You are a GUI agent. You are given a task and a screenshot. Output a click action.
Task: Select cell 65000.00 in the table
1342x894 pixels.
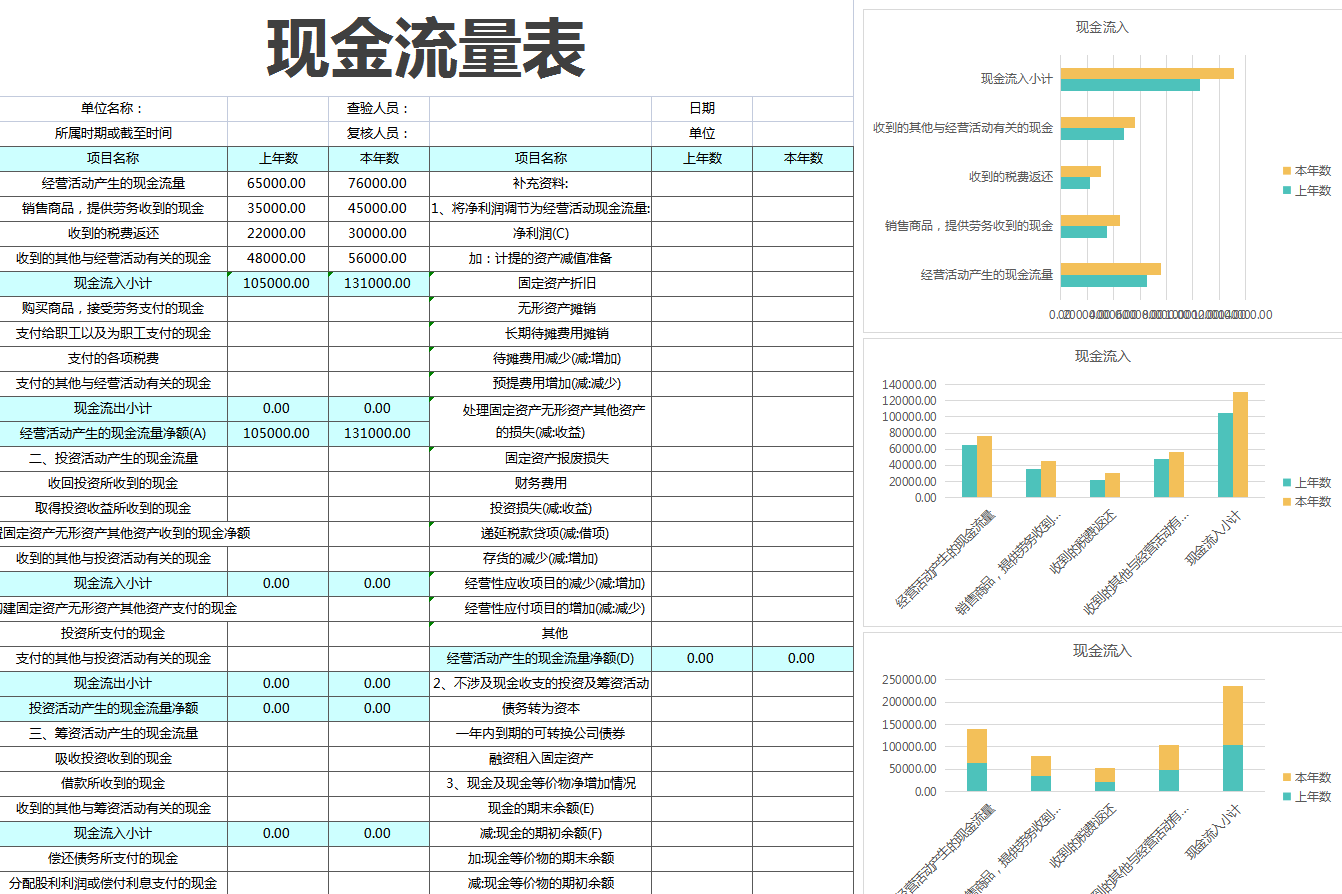(x=277, y=183)
